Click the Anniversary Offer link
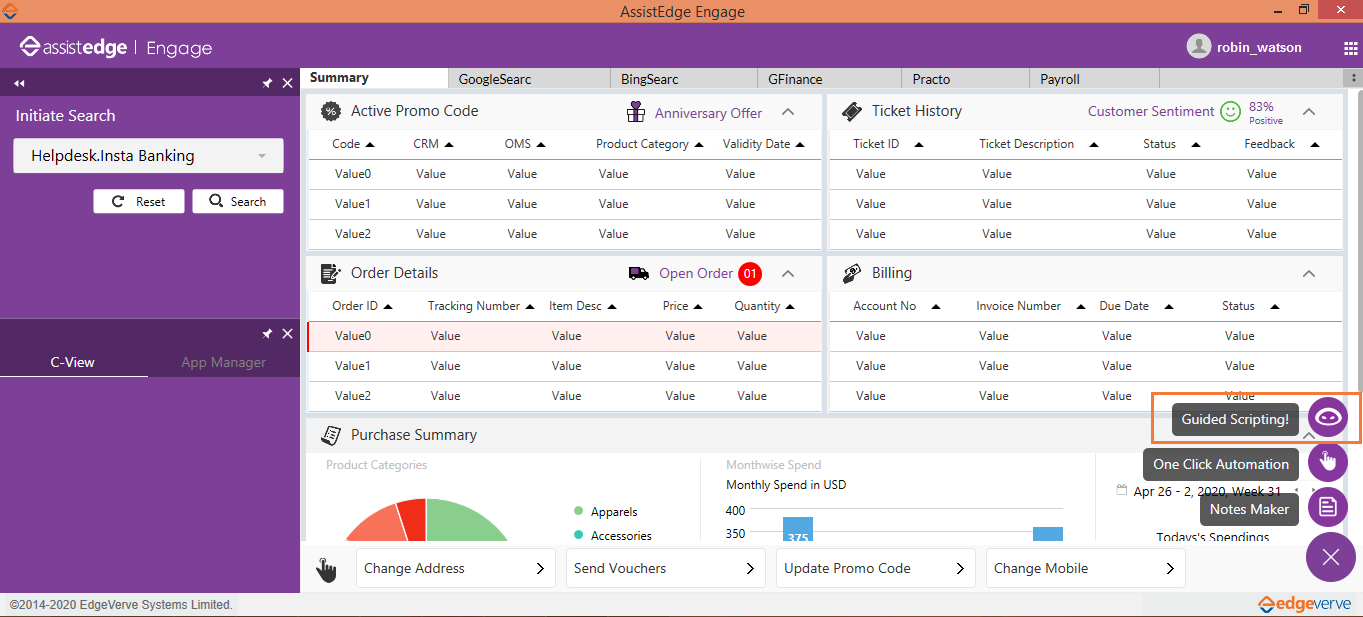This screenshot has height=617, width=1363. point(708,113)
